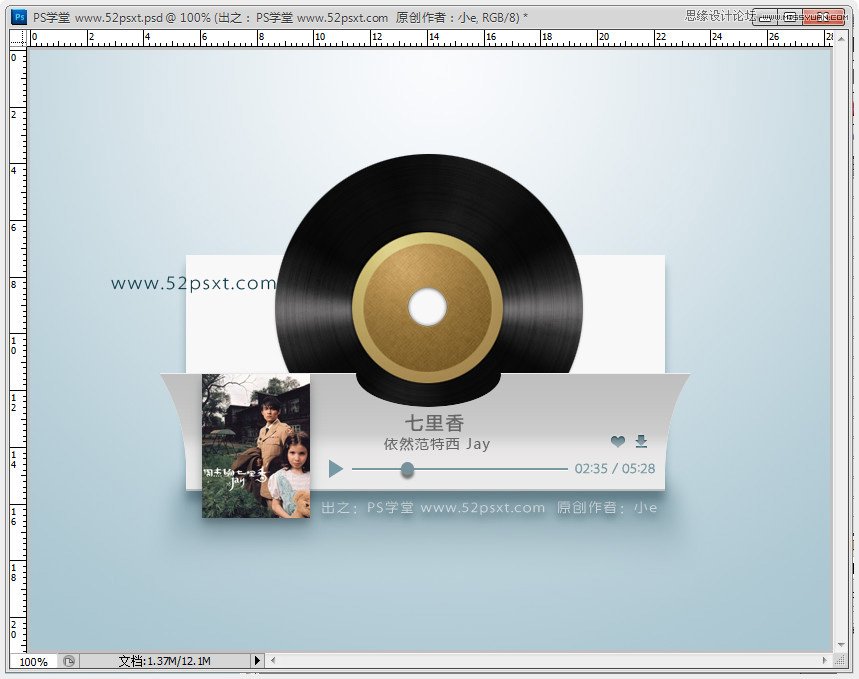This screenshot has width=859, height=679.
Task: Click the heart favorite icon
Action: point(618,441)
